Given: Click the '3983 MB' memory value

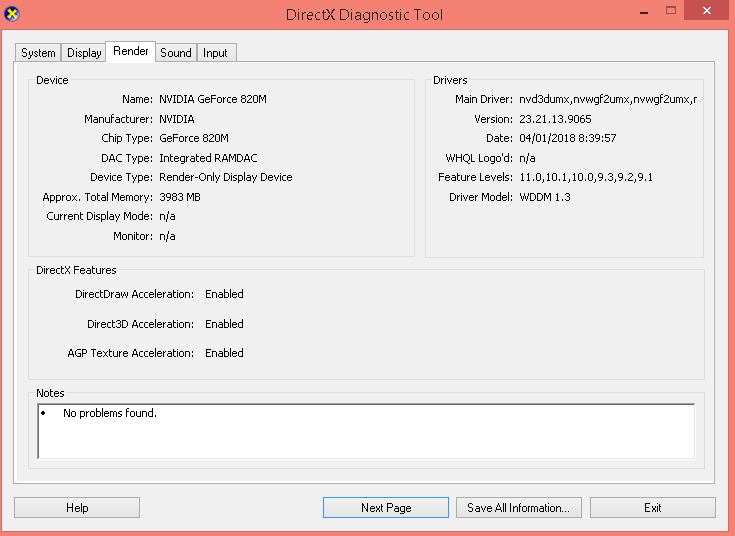Looking at the screenshot, I should 180,197.
